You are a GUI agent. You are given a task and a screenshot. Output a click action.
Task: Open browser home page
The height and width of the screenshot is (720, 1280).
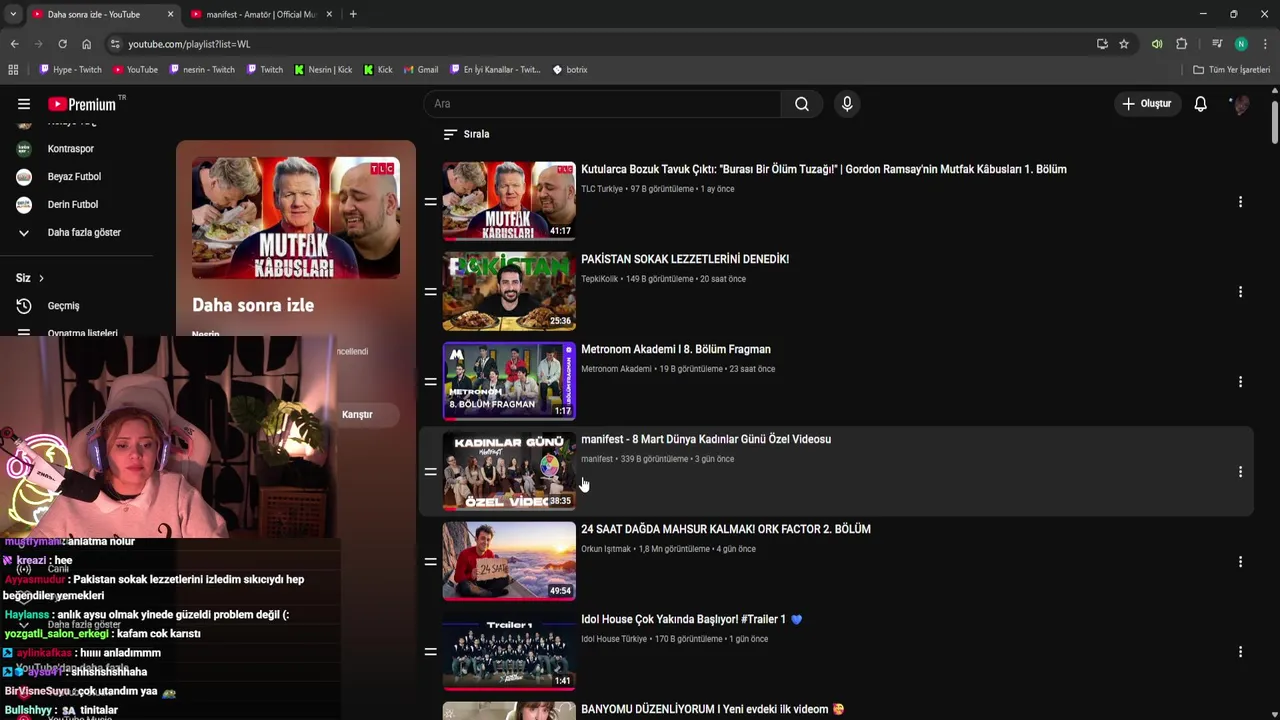tap(86, 44)
